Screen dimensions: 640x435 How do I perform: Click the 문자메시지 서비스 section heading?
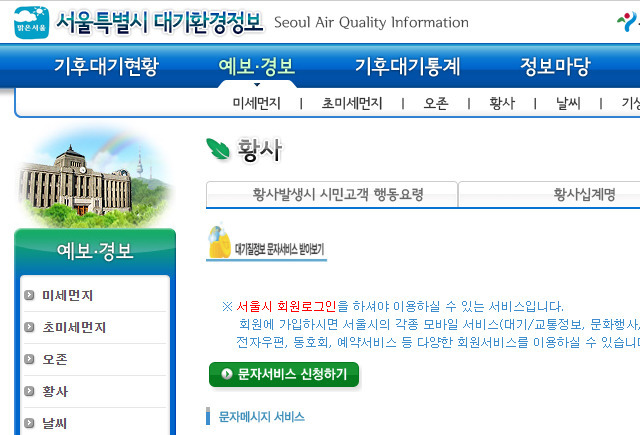[x=262, y=417]
